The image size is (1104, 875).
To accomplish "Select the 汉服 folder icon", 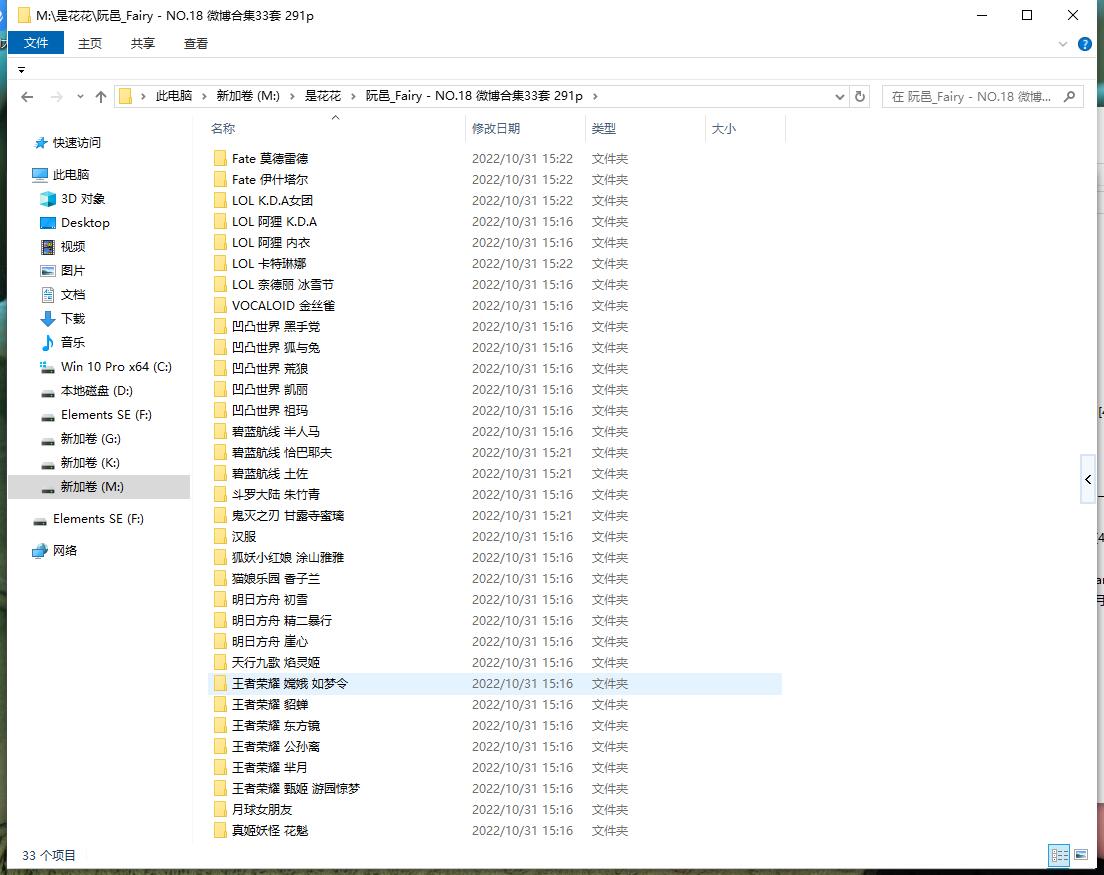I will pyautogui.click(x=220, y=536).
